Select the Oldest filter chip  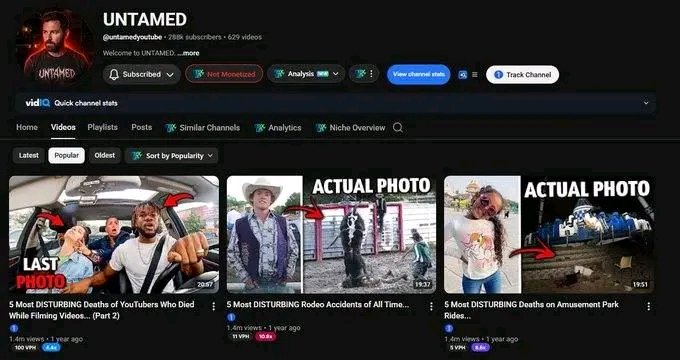coord(105,155)
